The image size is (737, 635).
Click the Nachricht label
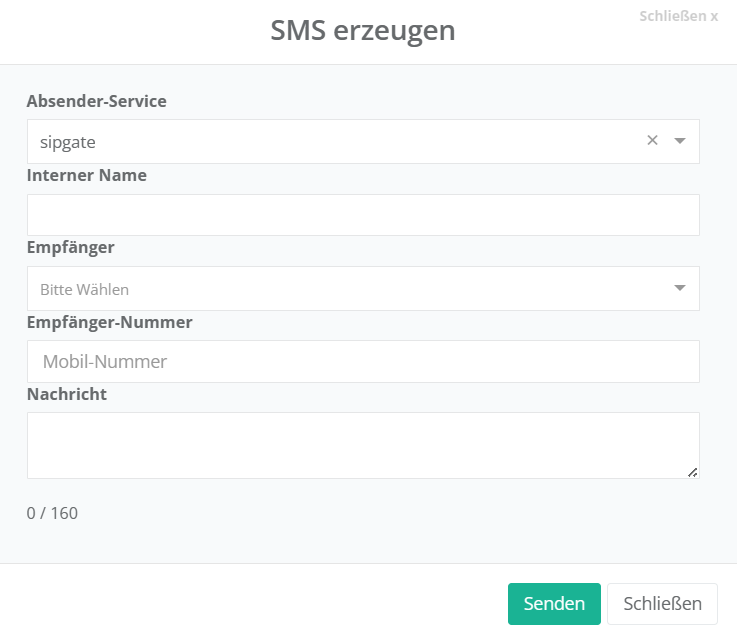click(67, 394)
